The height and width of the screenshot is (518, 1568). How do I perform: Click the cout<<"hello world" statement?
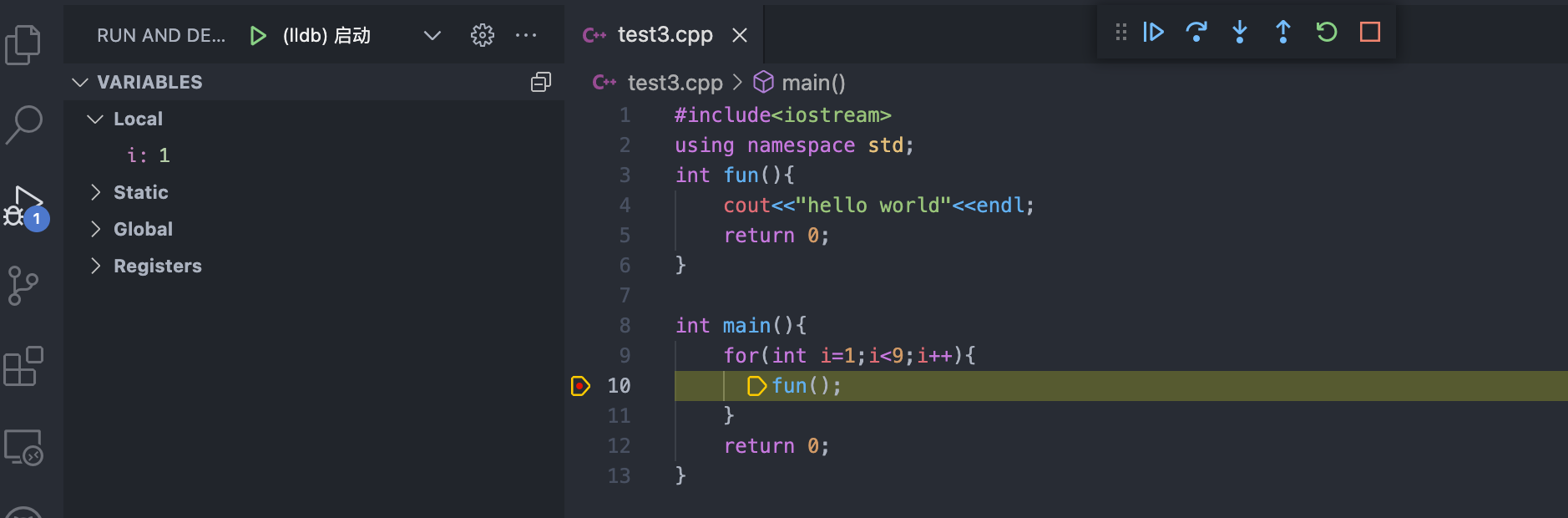pyautogui.click(x=879, y=206)
